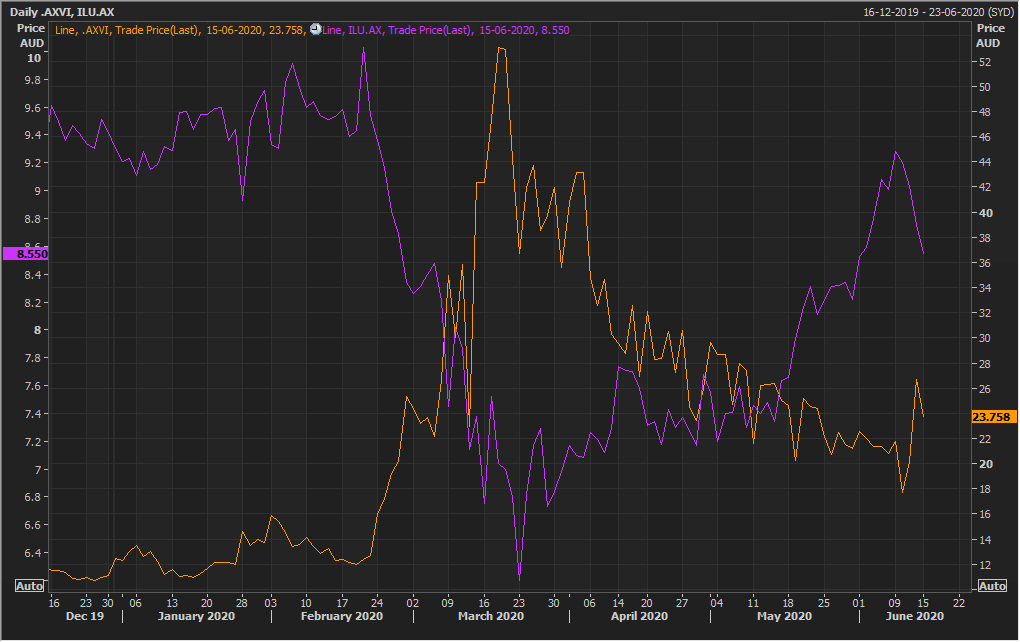1020x642 pixels.
Task: Click the 27 date tick in April
Action: [x=682, y=603]
